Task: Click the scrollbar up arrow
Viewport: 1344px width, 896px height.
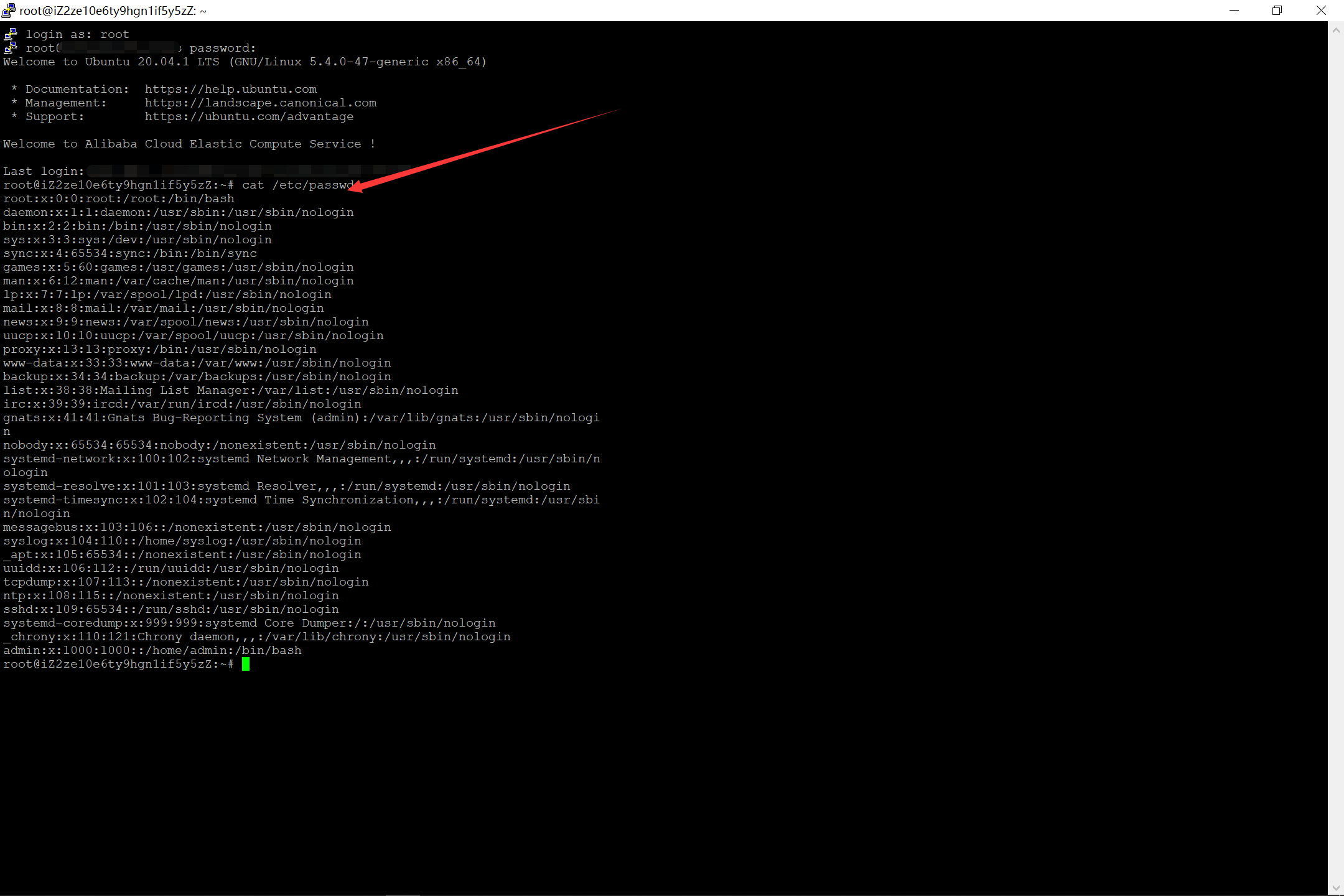Action: click(1336, 30)
